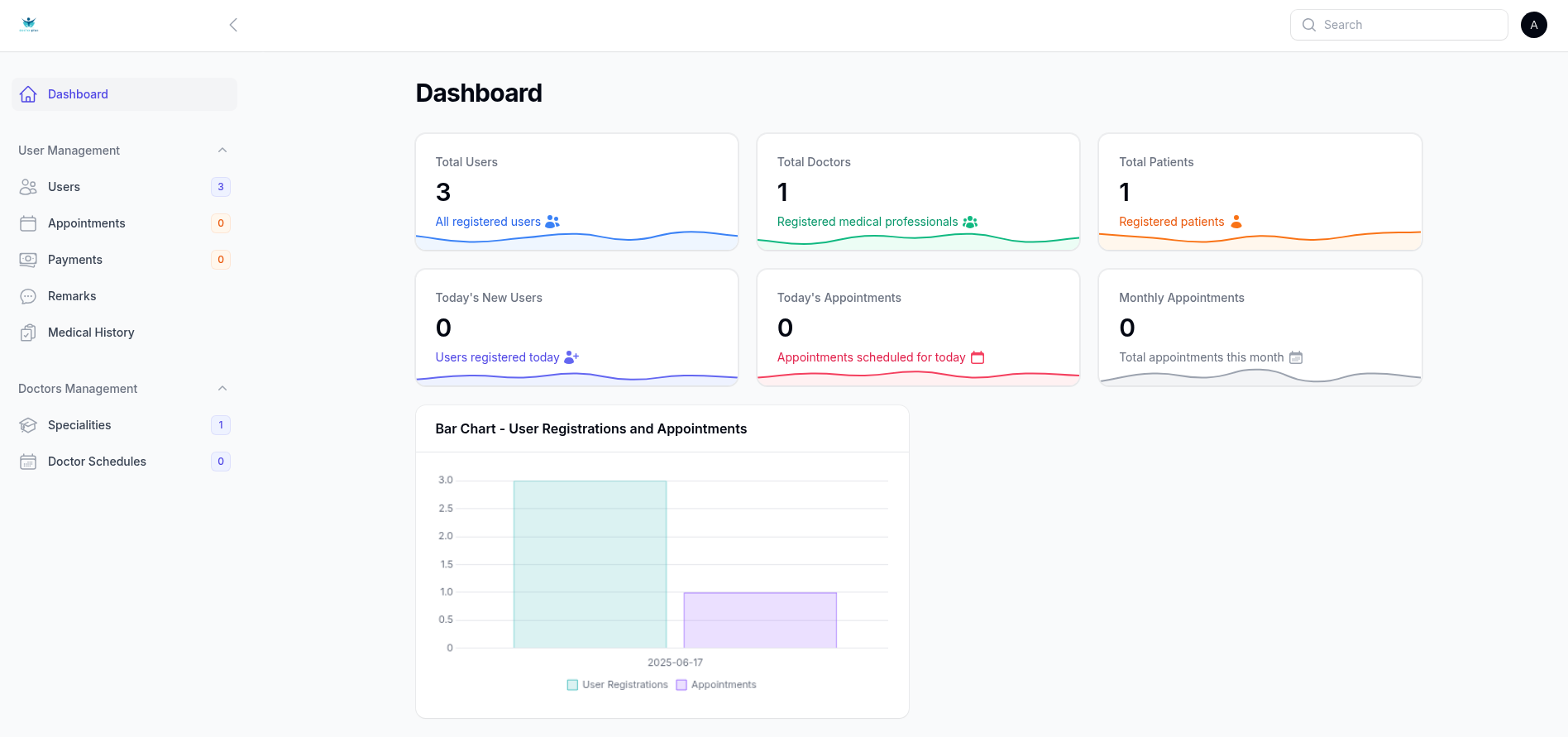Open the Medical History menu item
The width and height of the screenshot is (1568, 737).
point(91,333)
